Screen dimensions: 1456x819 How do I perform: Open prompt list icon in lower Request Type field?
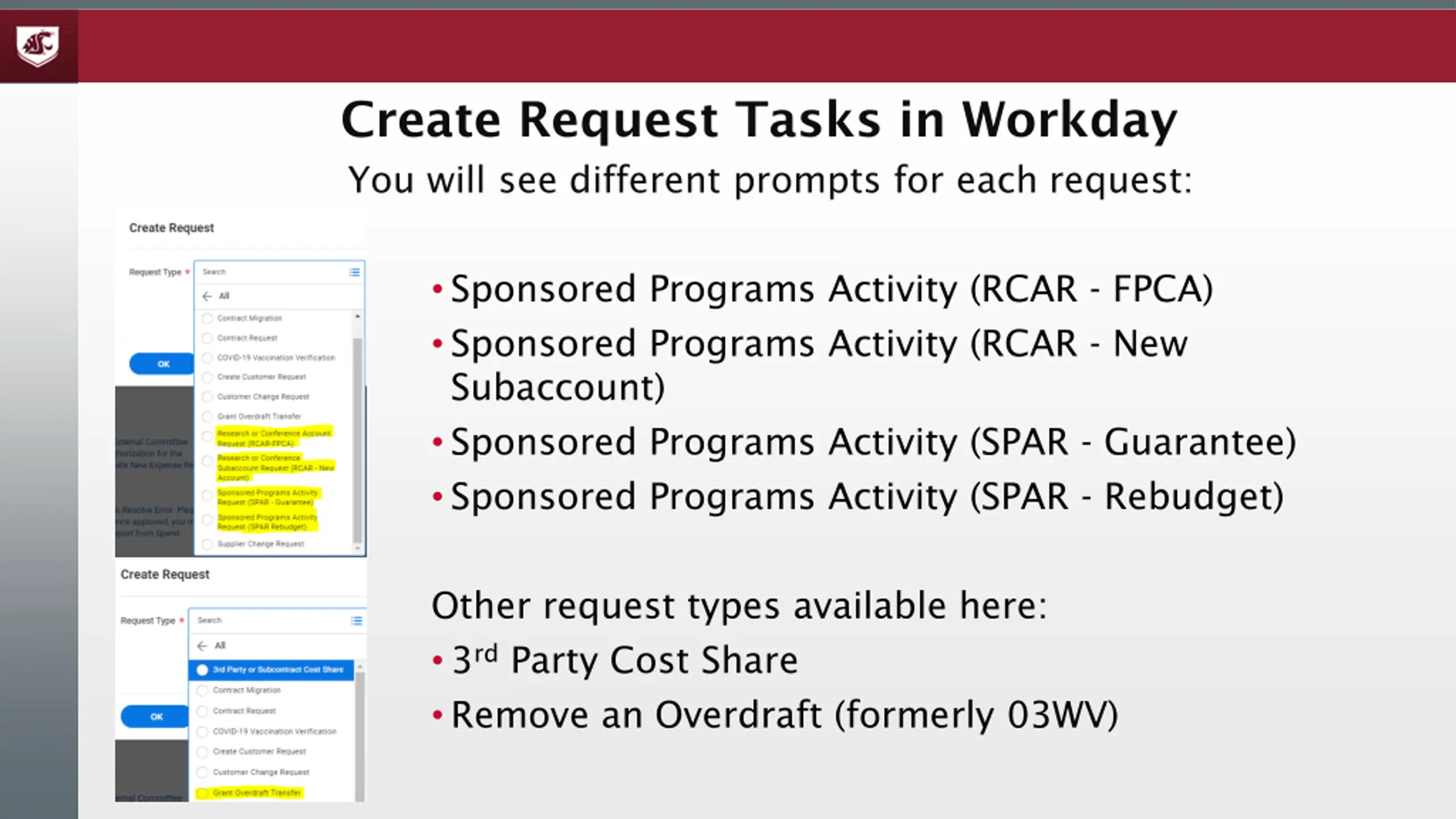357,621
